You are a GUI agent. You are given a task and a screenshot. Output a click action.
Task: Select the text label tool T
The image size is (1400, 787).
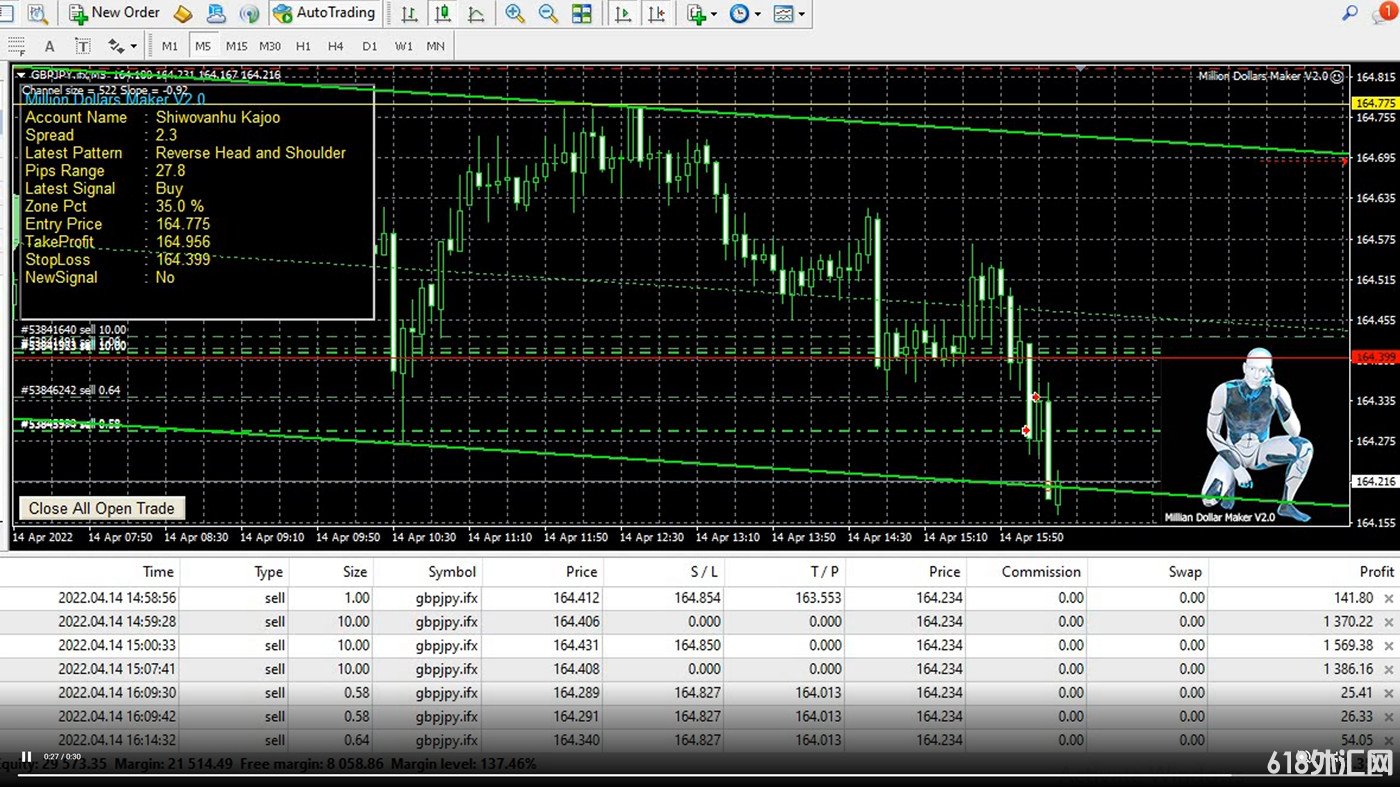tap(83, 46)
